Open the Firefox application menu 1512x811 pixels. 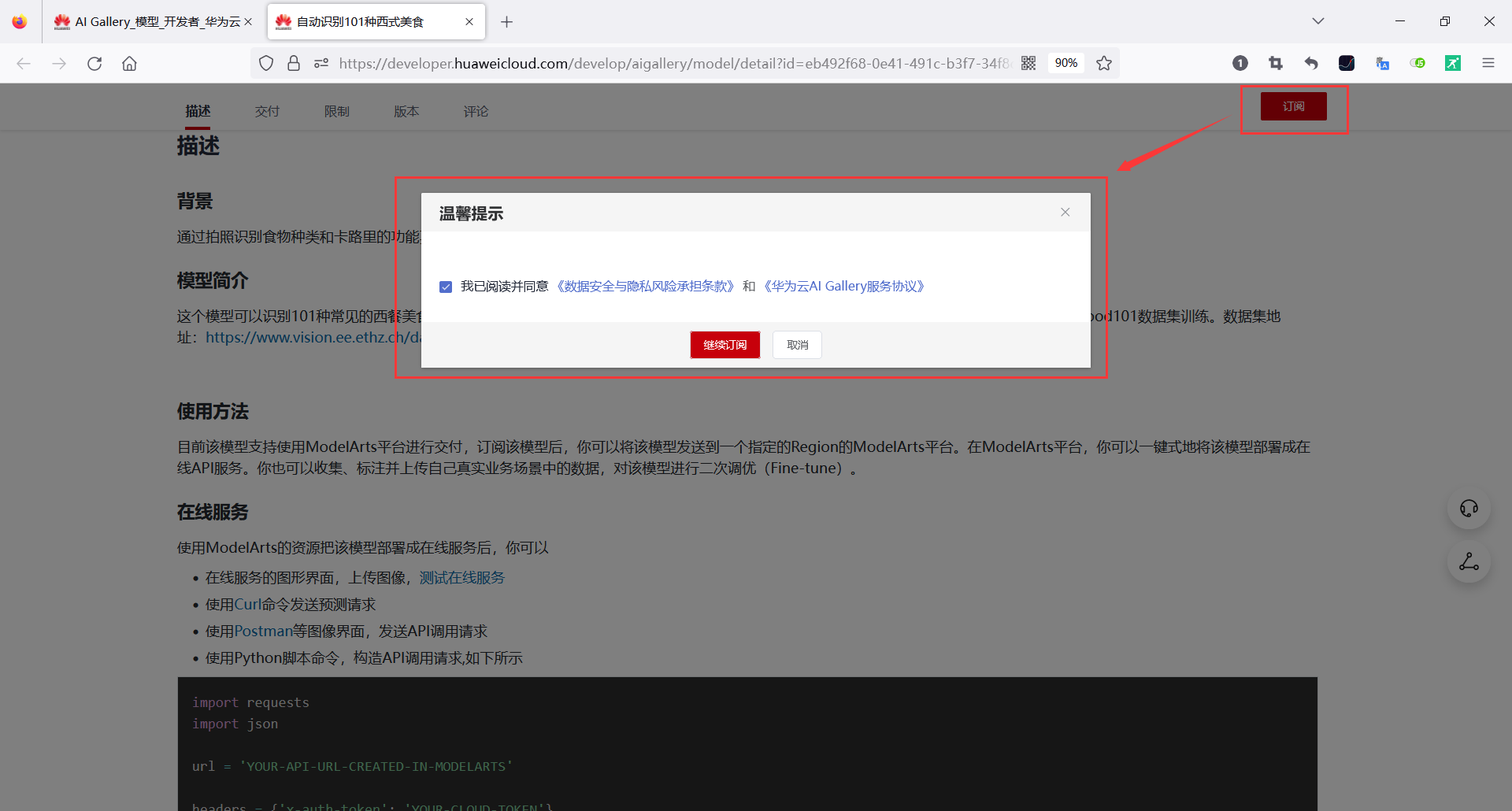coord(1488,63)
